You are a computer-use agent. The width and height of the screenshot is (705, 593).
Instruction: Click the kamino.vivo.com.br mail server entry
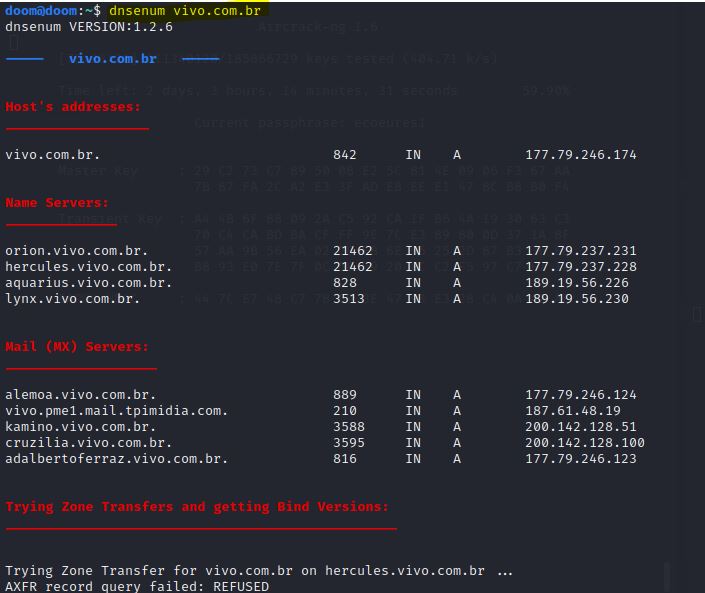(80, 427)
